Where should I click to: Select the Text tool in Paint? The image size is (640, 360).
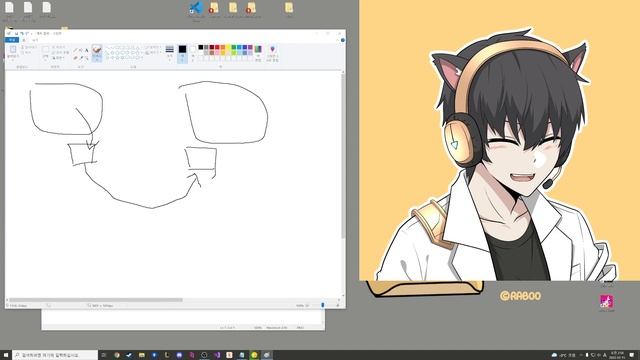[87, 50]
